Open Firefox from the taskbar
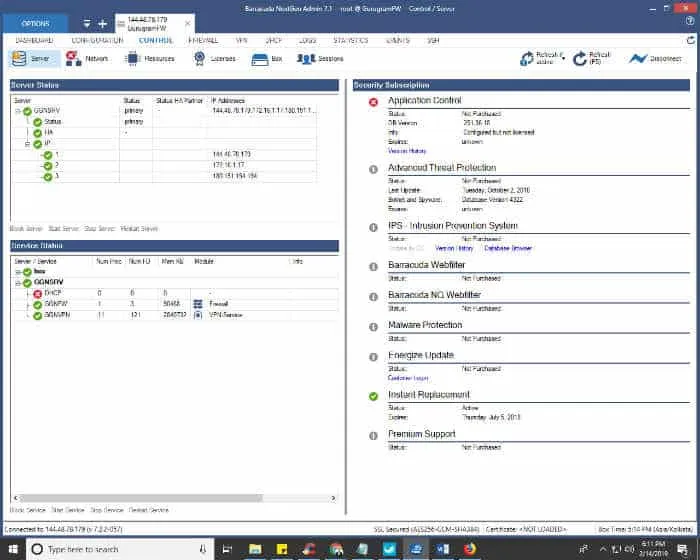700x560 pixels. 469,549
